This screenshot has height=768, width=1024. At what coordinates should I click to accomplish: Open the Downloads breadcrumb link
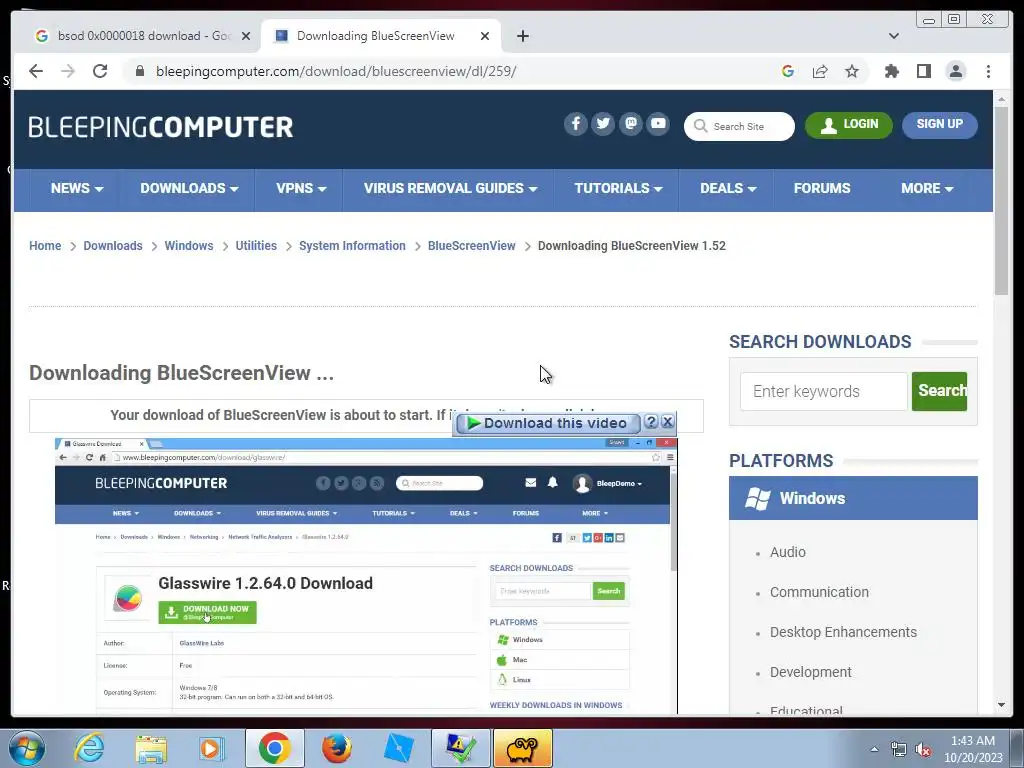(x=112, y=246)
